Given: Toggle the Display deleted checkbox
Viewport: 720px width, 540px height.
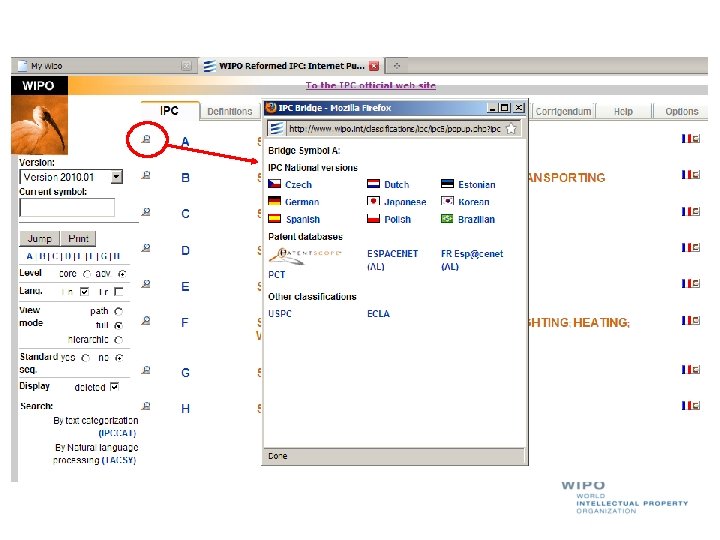Looking at the screenshot, I should 114,387.
